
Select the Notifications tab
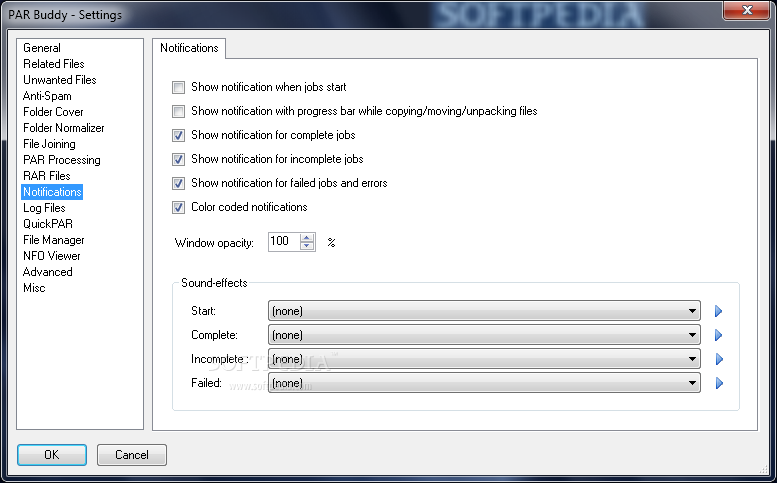click(189, 48)
